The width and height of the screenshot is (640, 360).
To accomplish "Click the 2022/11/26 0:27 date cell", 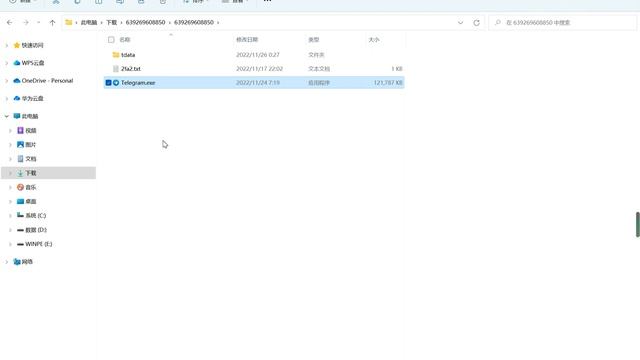I will click(258, 55).
